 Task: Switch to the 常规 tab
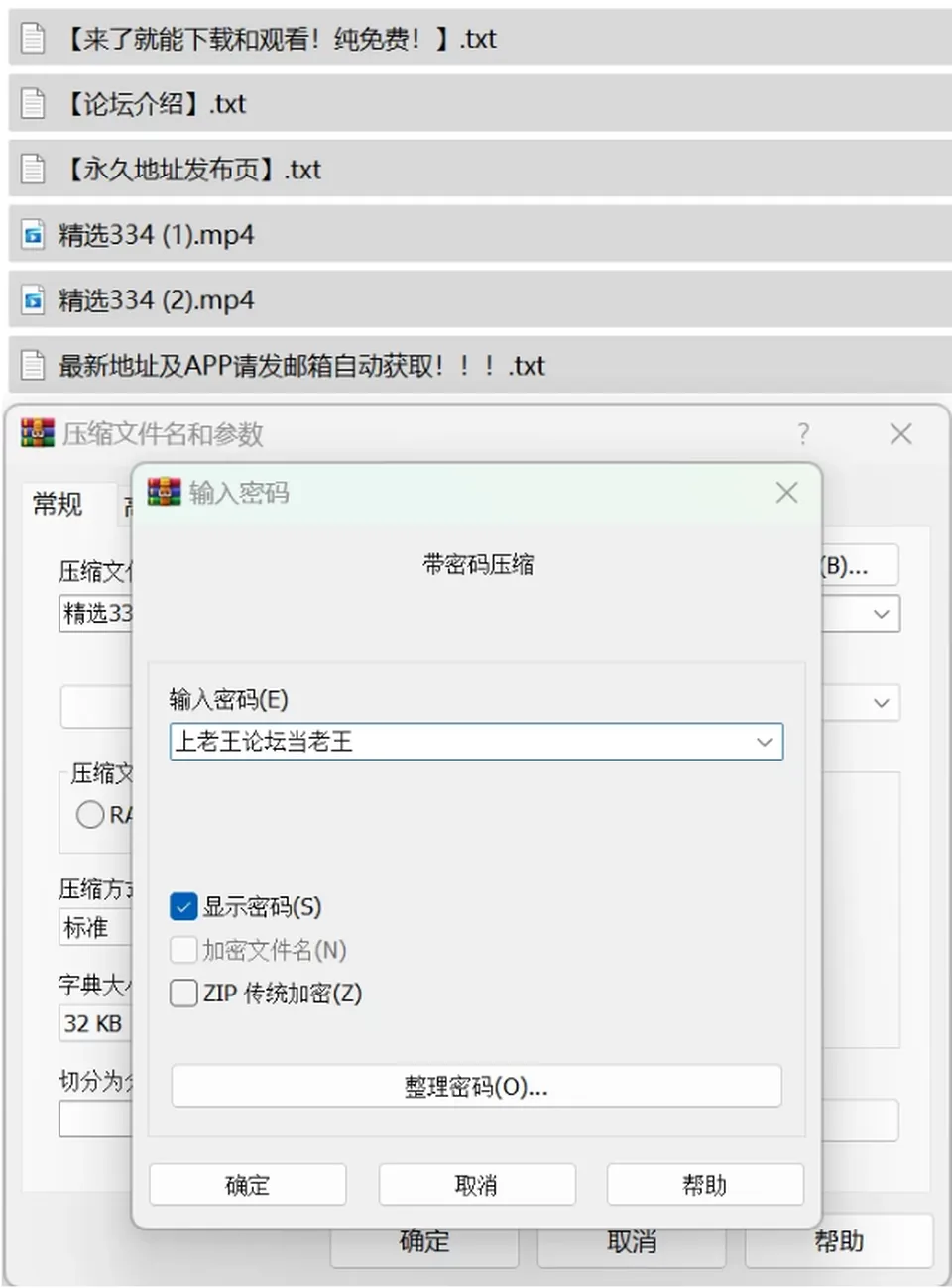click(x=58, y=505)
